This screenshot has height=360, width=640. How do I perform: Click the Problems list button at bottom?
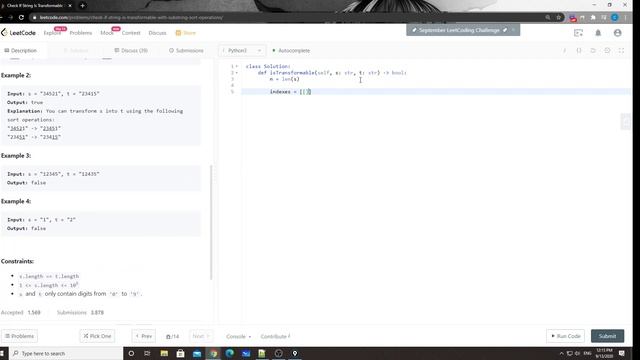(19, 336)
